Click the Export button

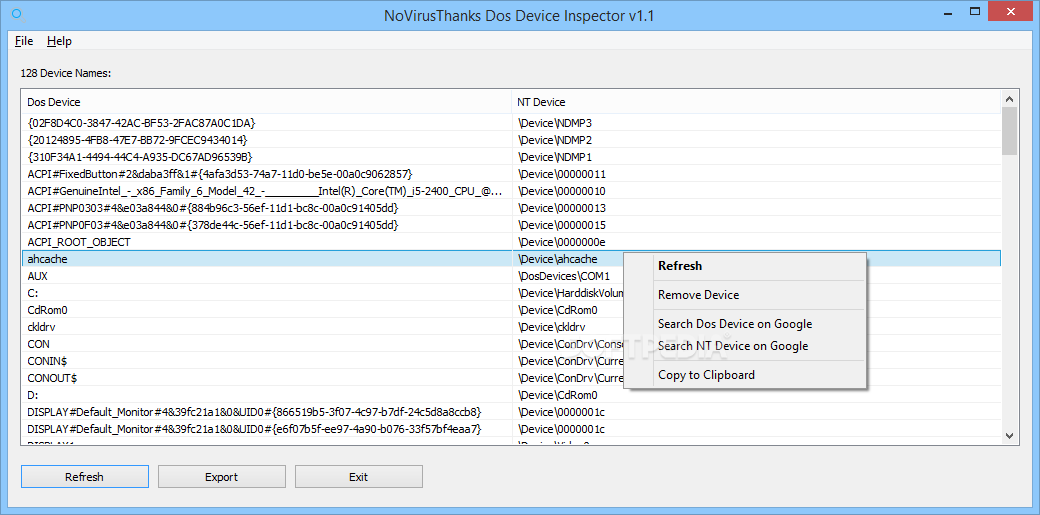(222, 477)
